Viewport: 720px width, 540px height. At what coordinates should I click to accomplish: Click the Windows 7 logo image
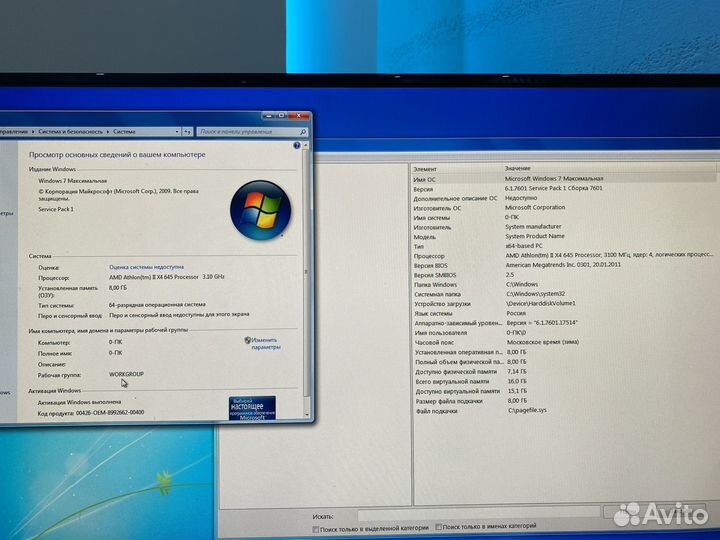258,206
